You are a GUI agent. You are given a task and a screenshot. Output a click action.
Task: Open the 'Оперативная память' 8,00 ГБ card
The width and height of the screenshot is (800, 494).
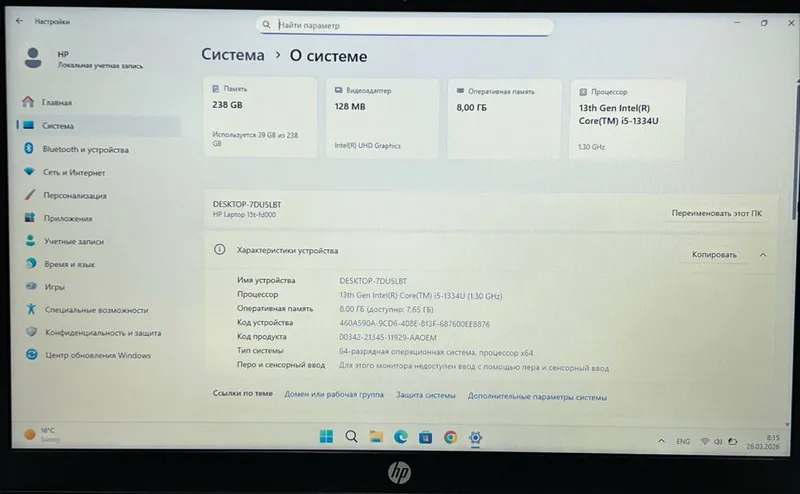(504, 119)
